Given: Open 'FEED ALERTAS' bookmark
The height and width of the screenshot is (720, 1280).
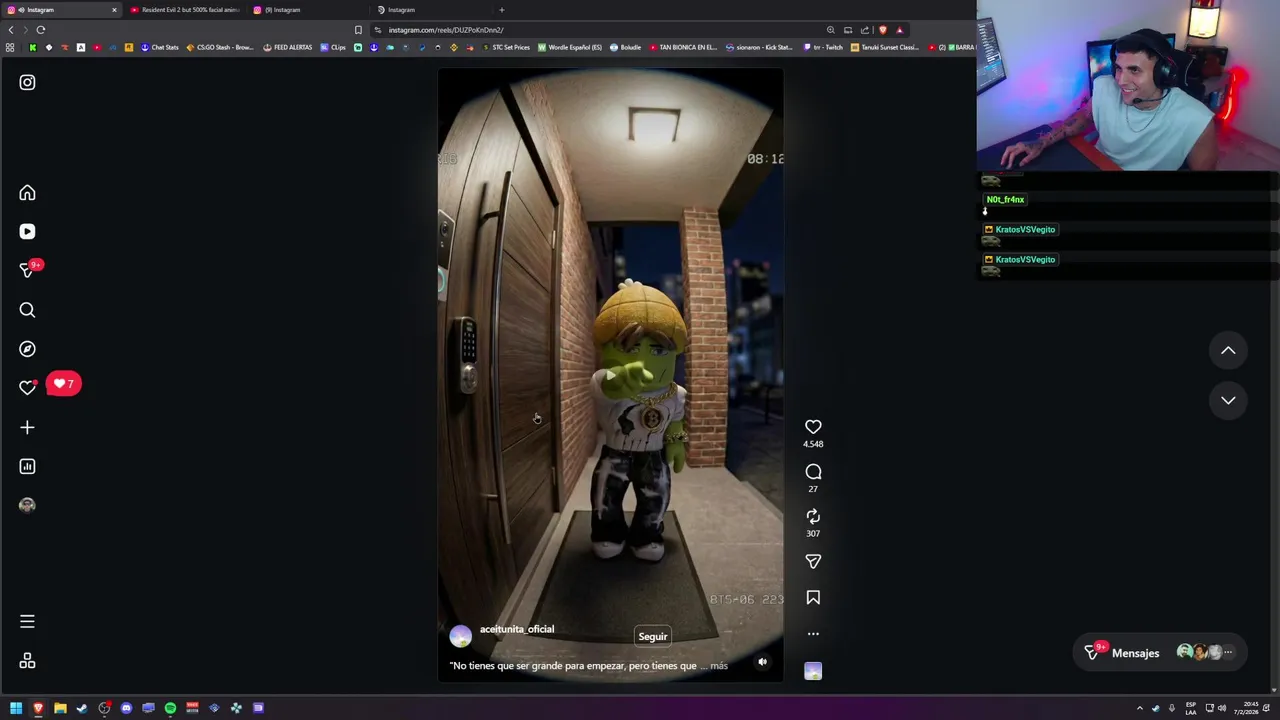Looking at the screenshot, I should pyautogui.click(x=288, y=47).
